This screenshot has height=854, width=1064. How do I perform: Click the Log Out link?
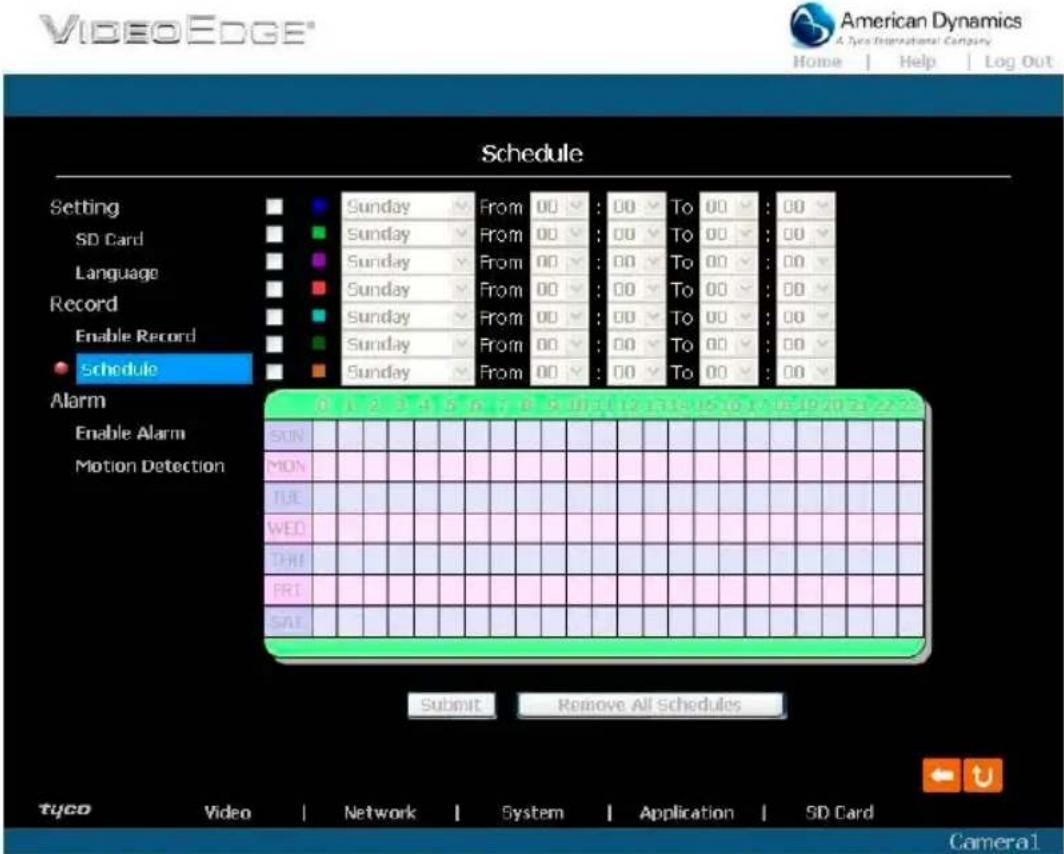click(1019, 62)
